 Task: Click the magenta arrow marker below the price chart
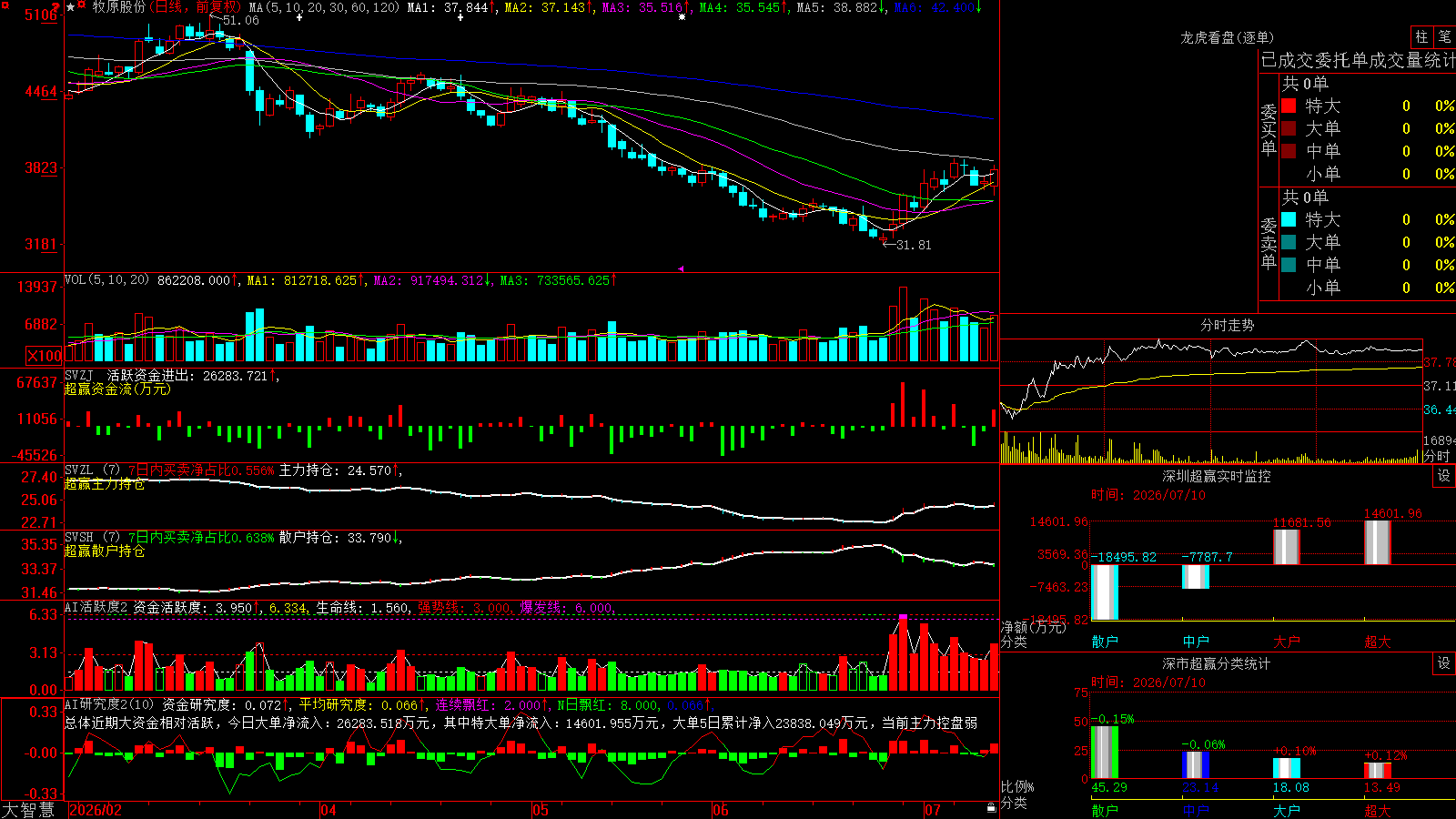(681, 268)
